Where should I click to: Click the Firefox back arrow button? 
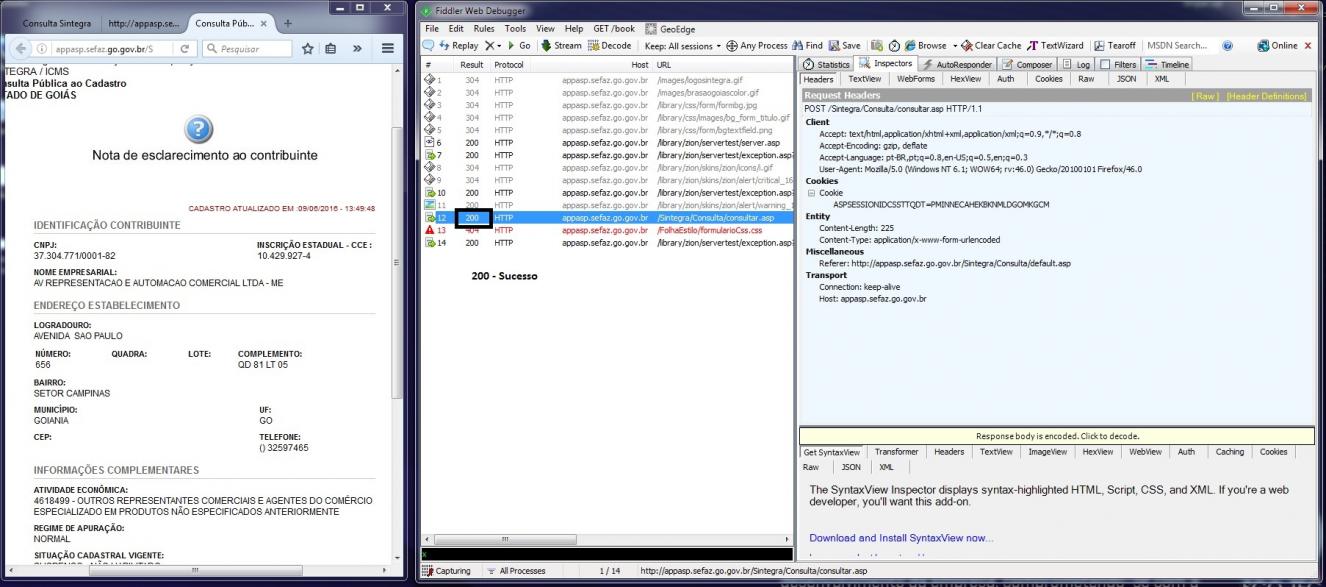coord(19,48)
